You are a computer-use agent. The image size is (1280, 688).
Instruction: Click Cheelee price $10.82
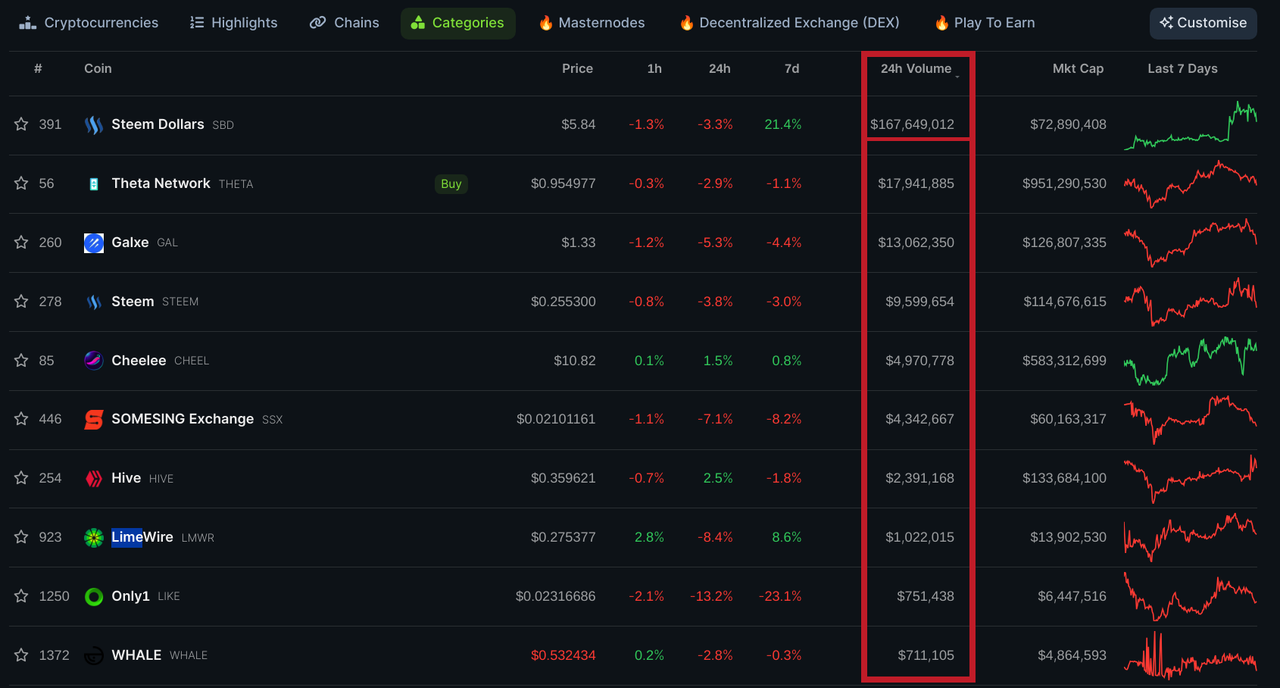575,361
